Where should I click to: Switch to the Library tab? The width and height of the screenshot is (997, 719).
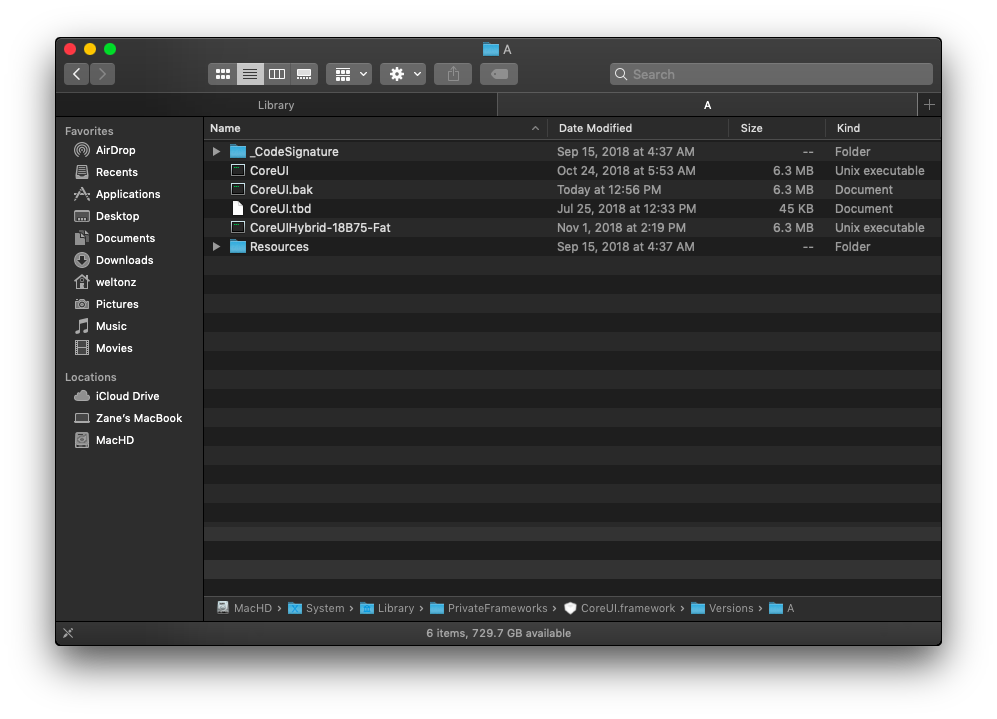[x=276, y=105]
